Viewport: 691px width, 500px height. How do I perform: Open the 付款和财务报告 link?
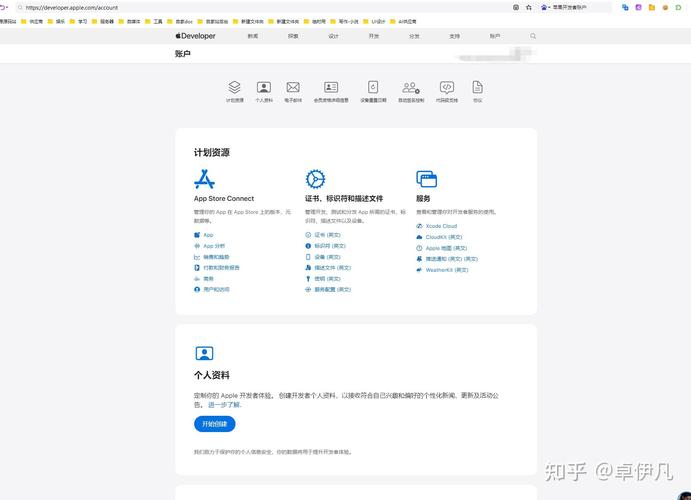221,267
